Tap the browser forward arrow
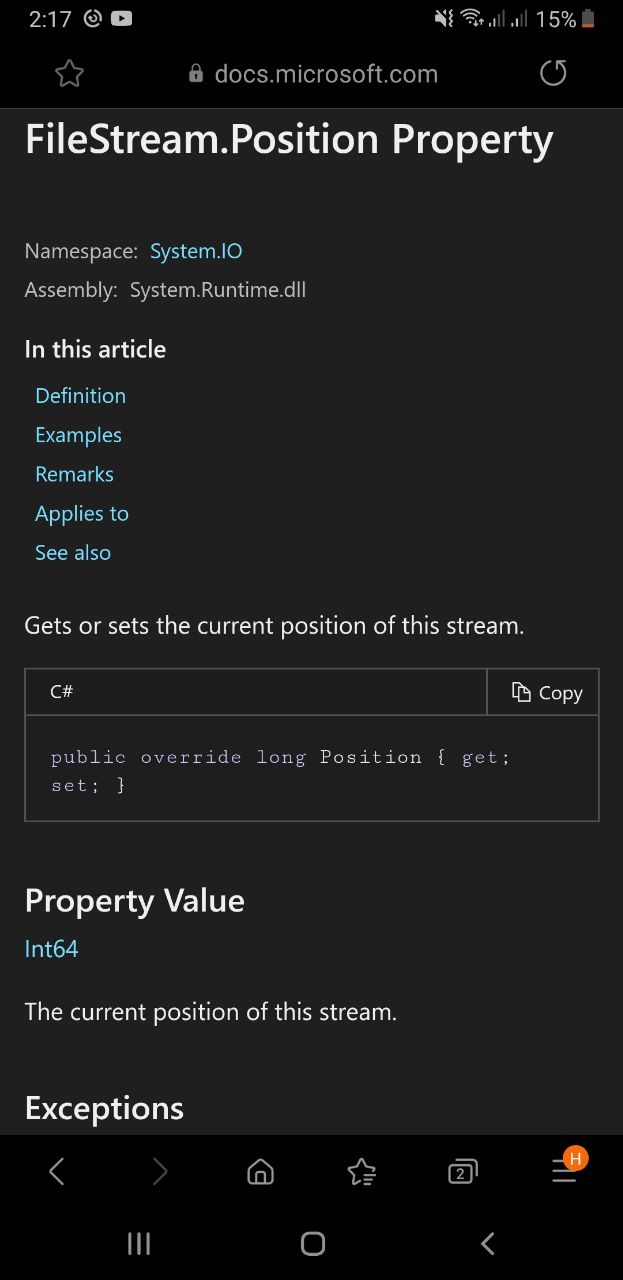The image size is (623, 1280). [x=159, y=1171]
